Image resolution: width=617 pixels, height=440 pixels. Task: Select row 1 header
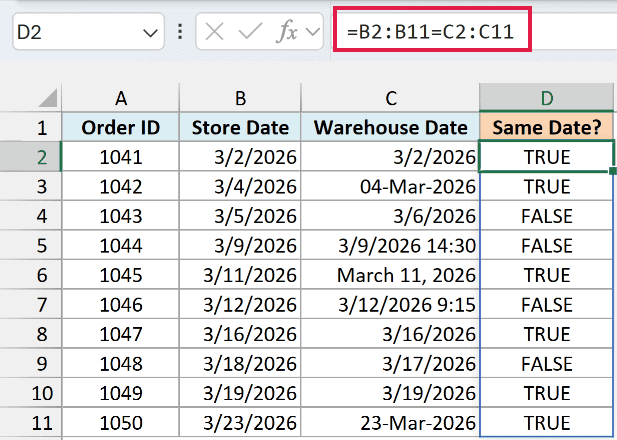[x=31, y=128]
